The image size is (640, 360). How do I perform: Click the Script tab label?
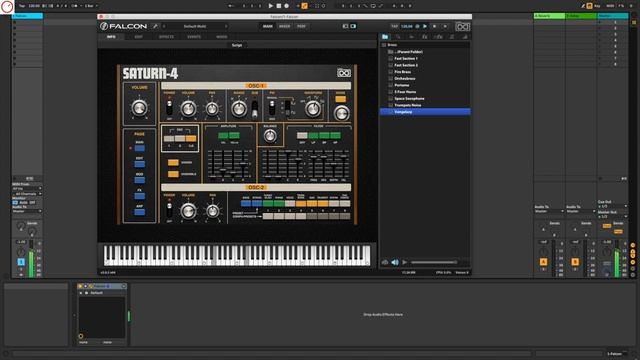(x=237, y=45)
